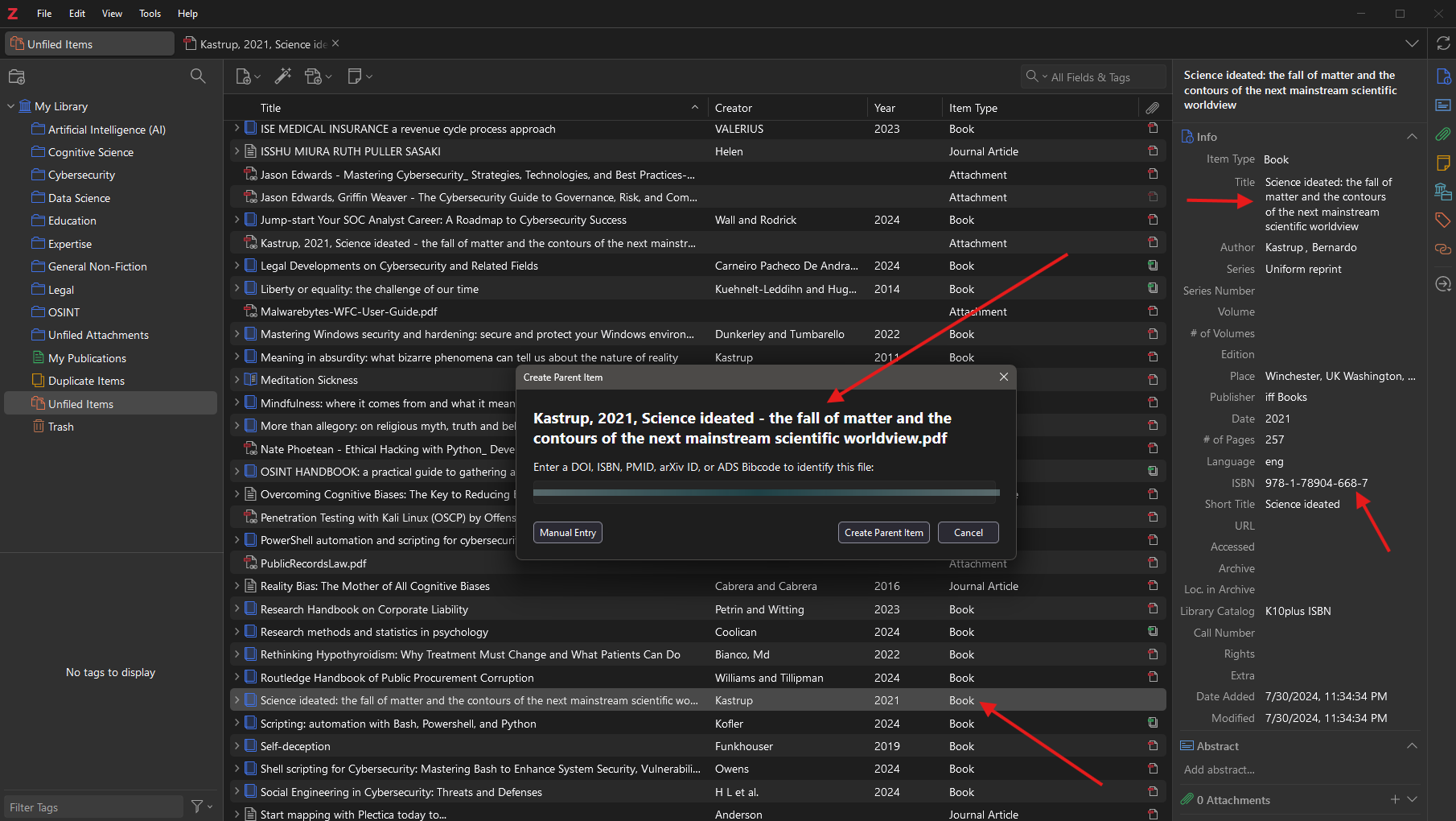Collapse the Abstract section
The height and width of the screenshot is (821, 1456).
tap(1412, 746)
